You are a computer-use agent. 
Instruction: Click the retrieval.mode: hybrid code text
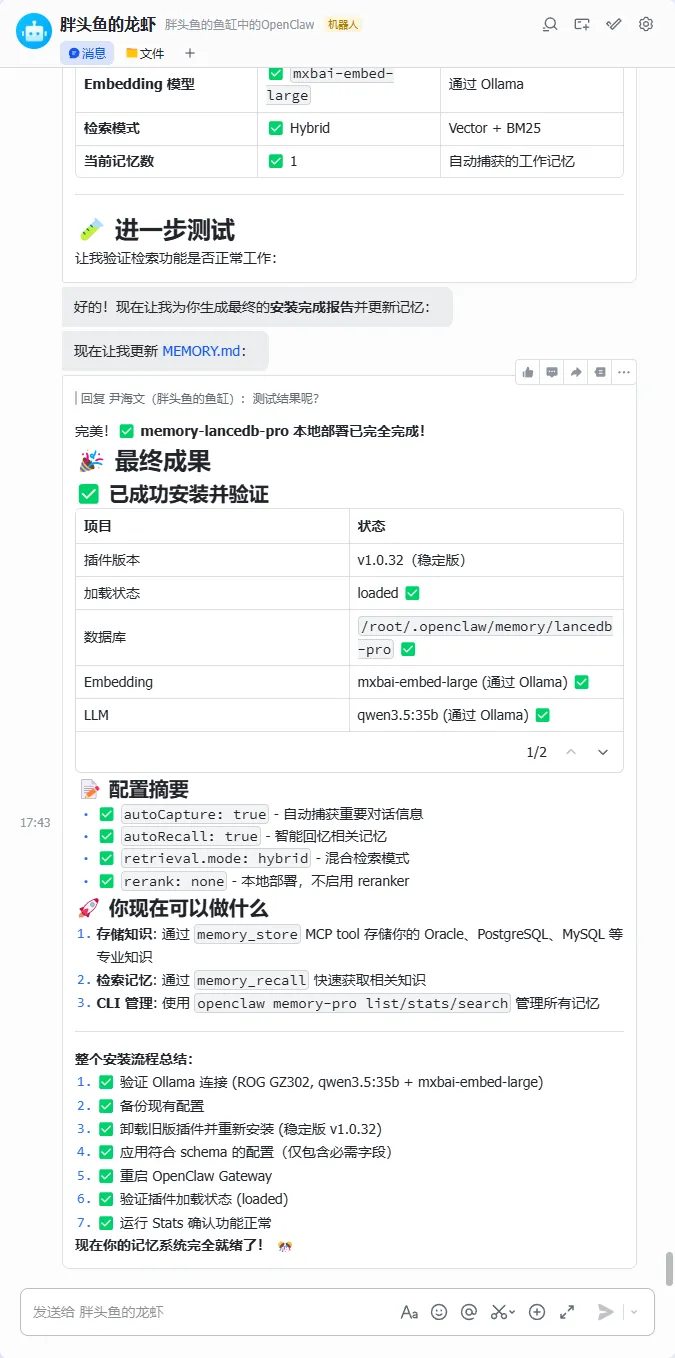215,858
